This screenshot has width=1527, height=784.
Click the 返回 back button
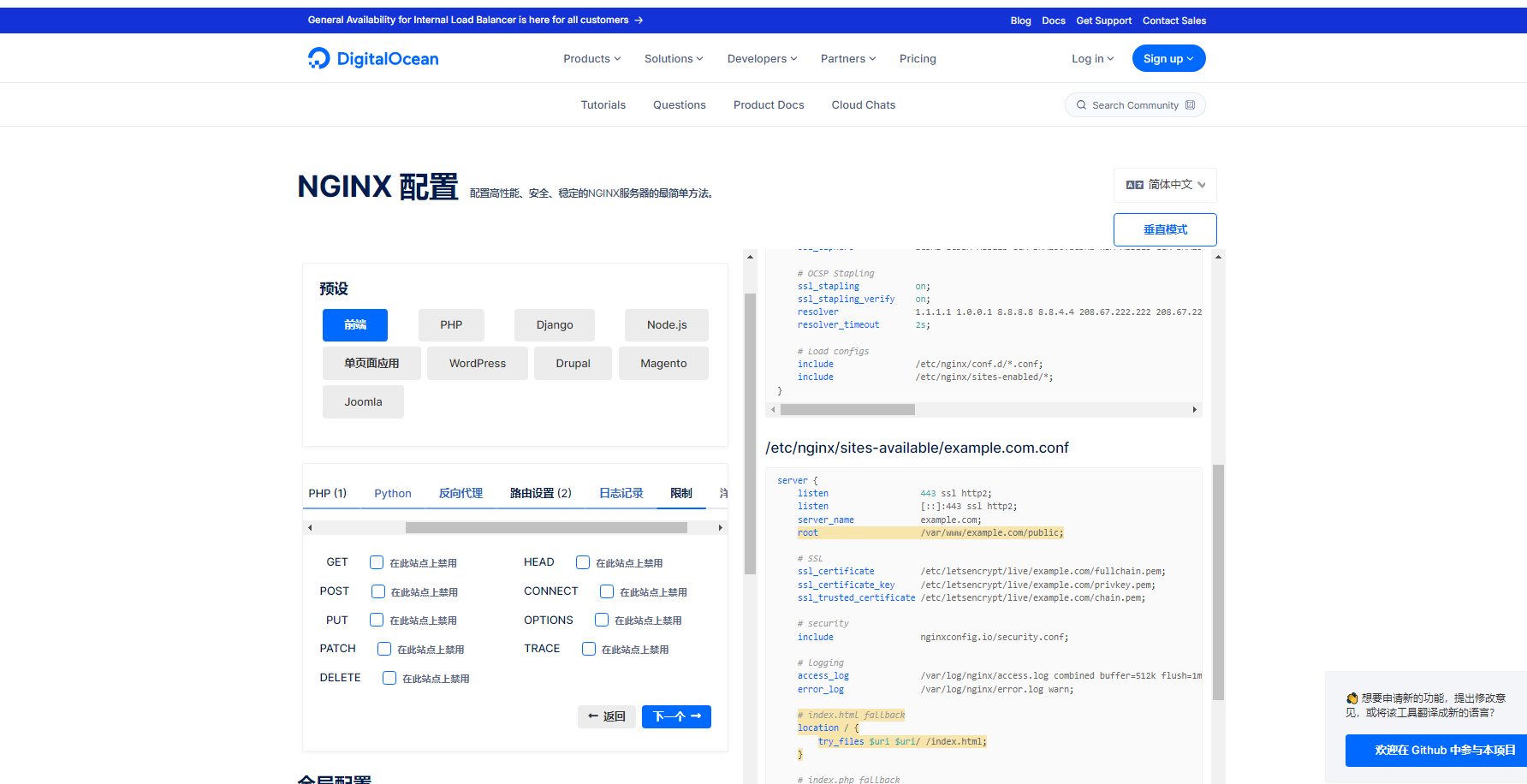(607, 716)
